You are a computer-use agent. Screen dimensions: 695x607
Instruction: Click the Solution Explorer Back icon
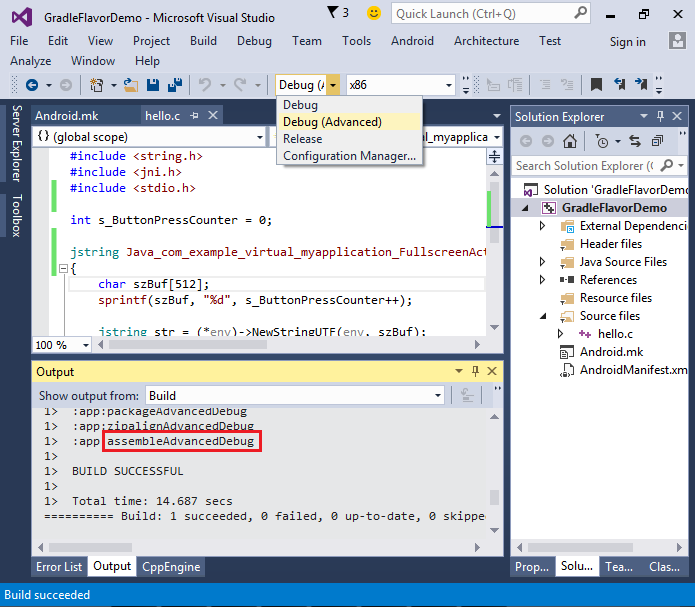click(x=526, y=141)
